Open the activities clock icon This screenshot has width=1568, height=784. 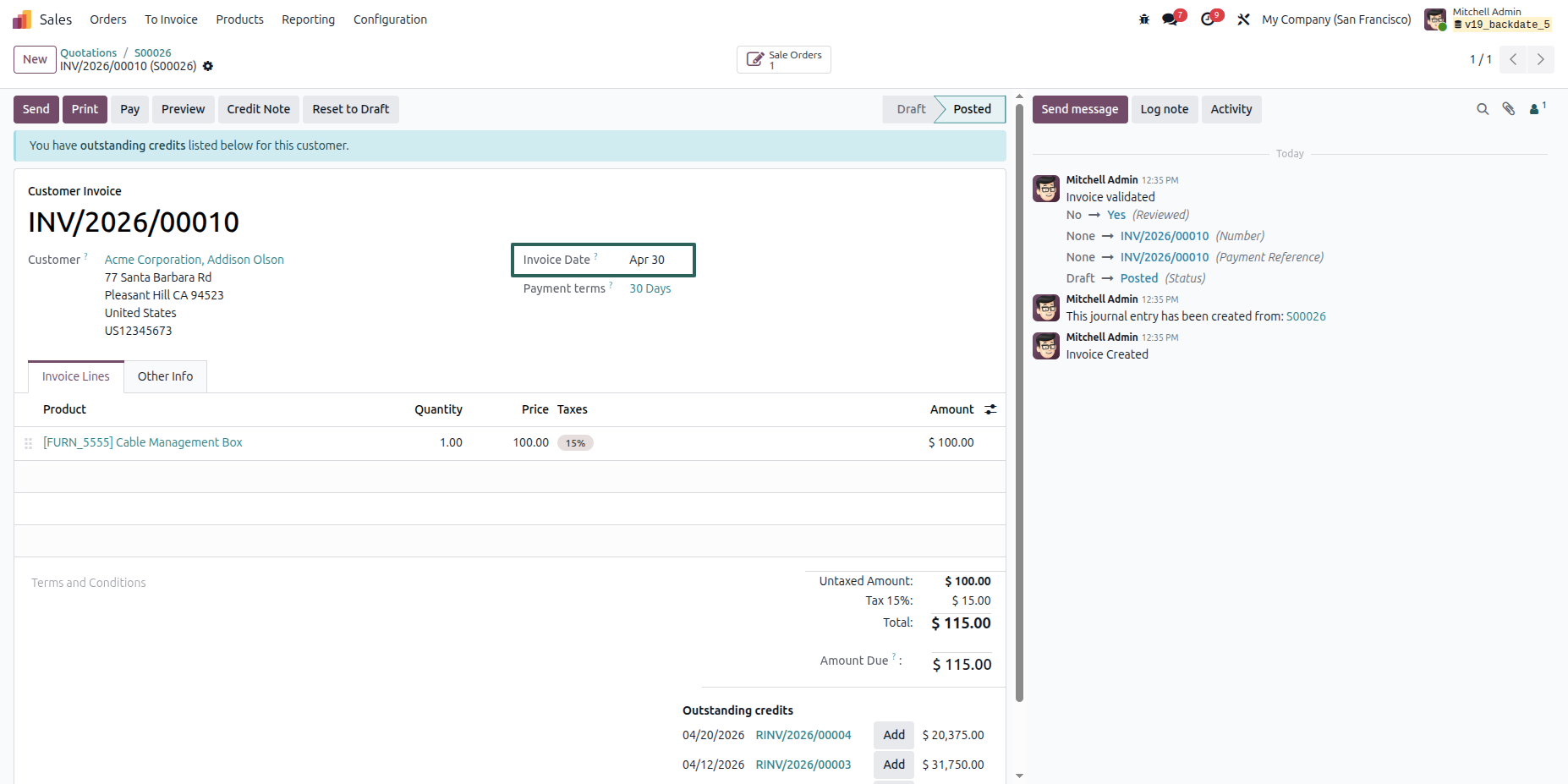point(1208,19)
